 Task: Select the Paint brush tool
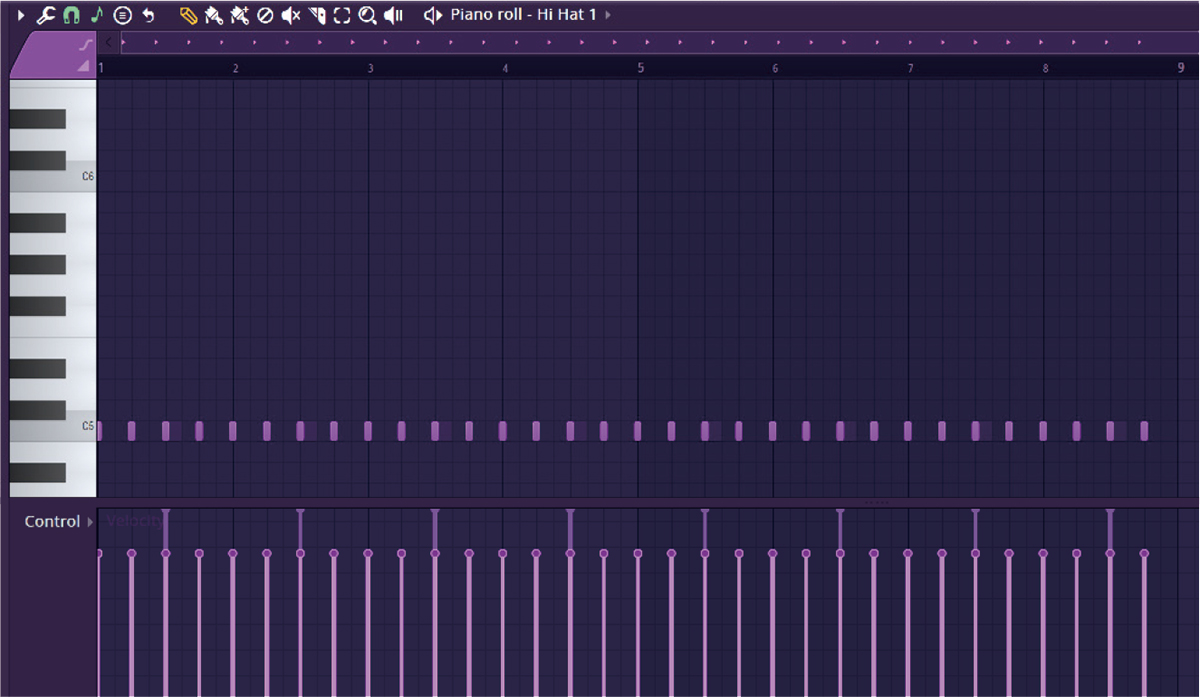tap(214, 15)
